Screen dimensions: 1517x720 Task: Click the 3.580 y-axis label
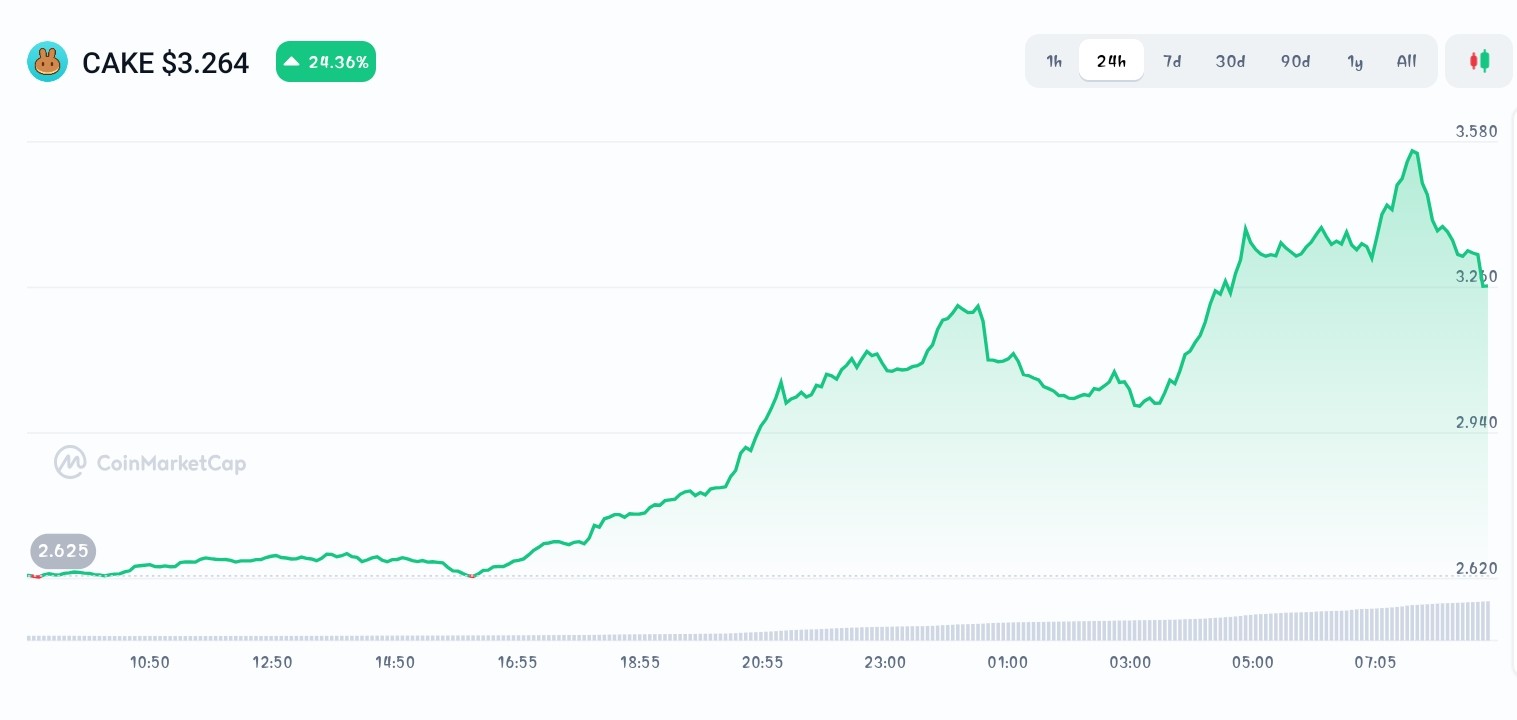click(x=1476, y=131)
